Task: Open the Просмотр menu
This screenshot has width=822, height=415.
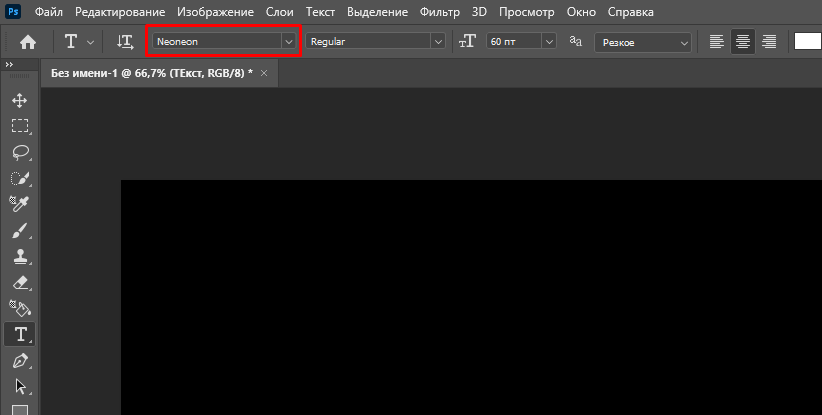Action: point(526,12)
